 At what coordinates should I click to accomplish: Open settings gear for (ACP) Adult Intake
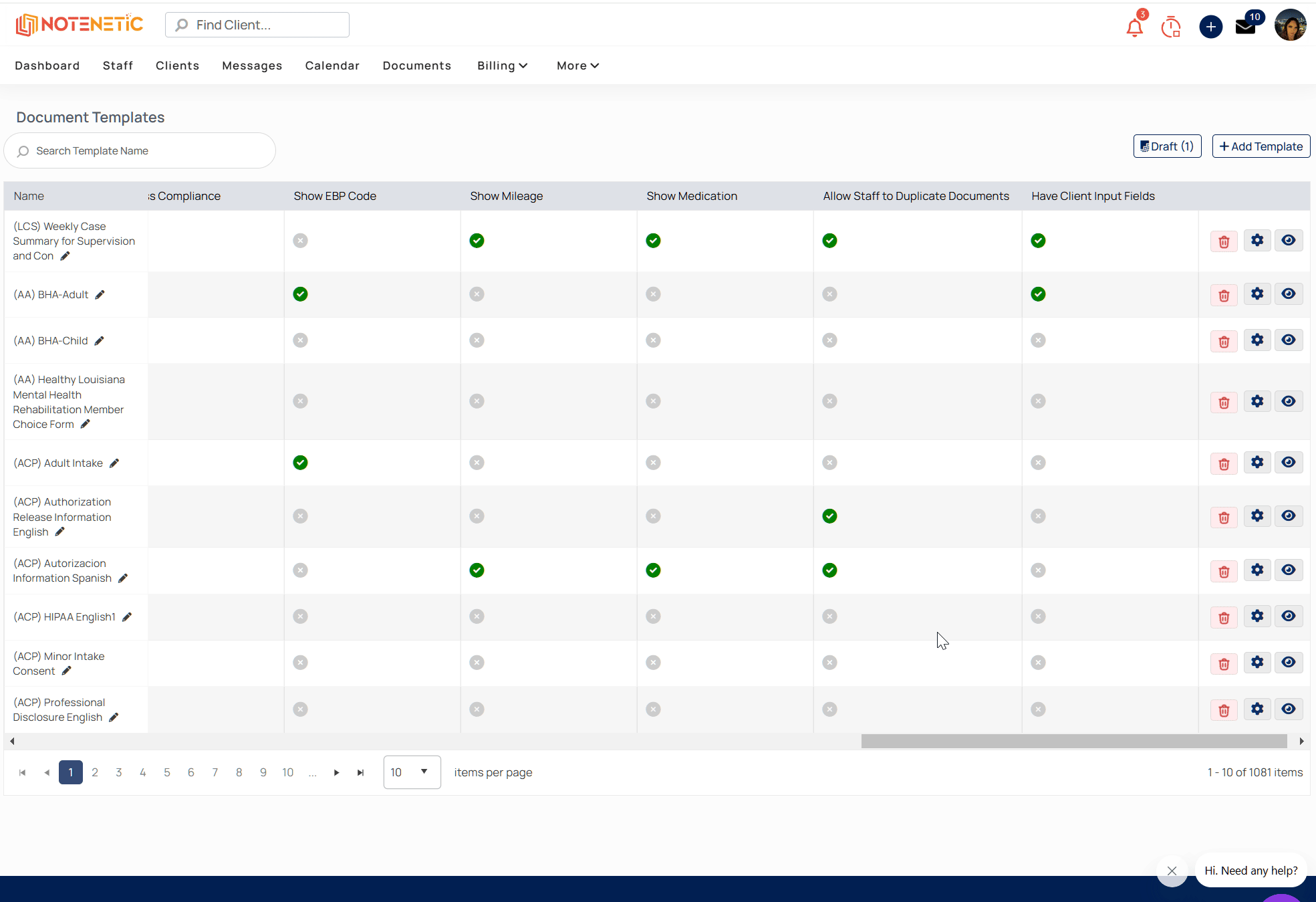pos(1257,462)
